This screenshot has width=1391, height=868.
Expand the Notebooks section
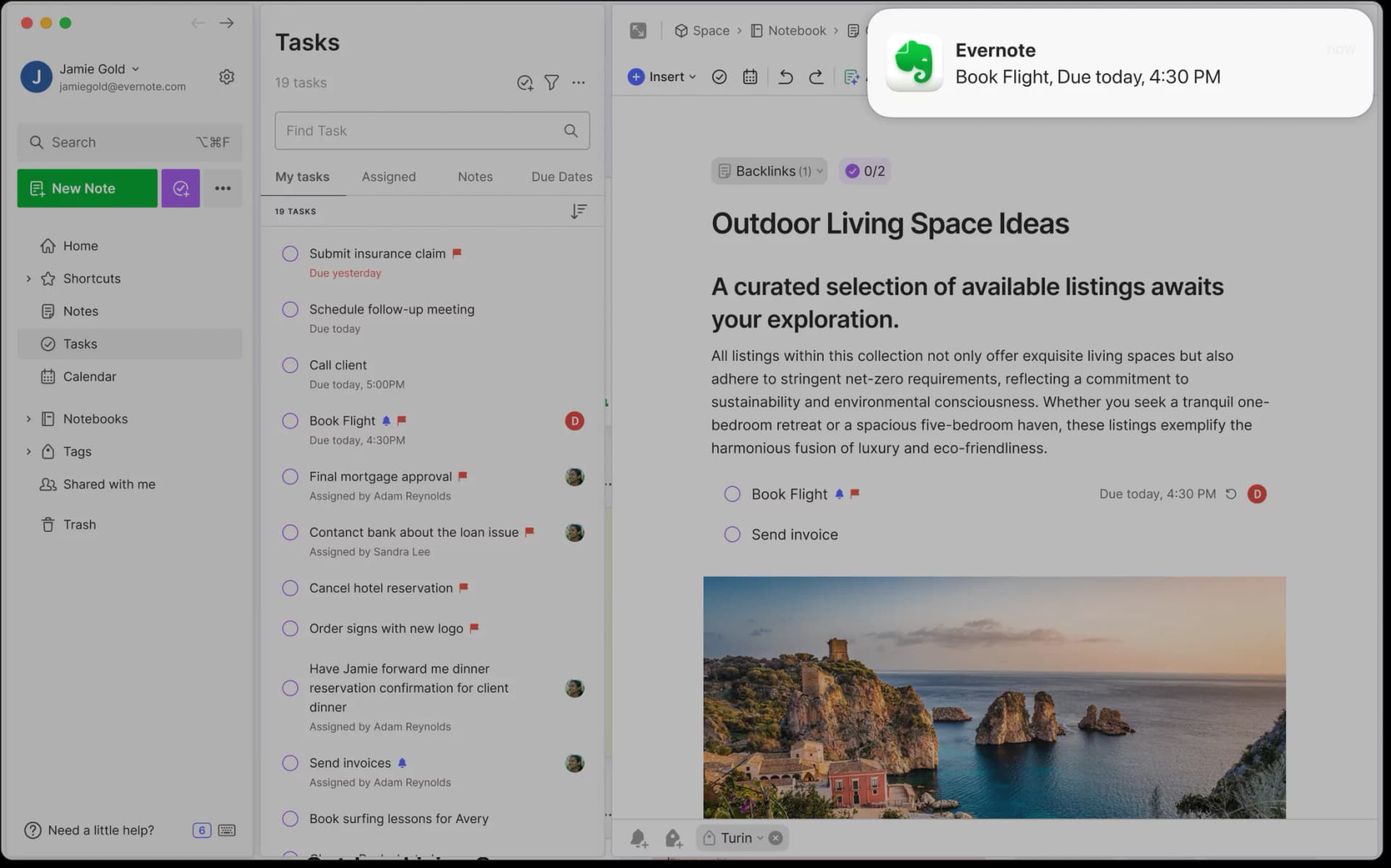click(x=29, y=418)
